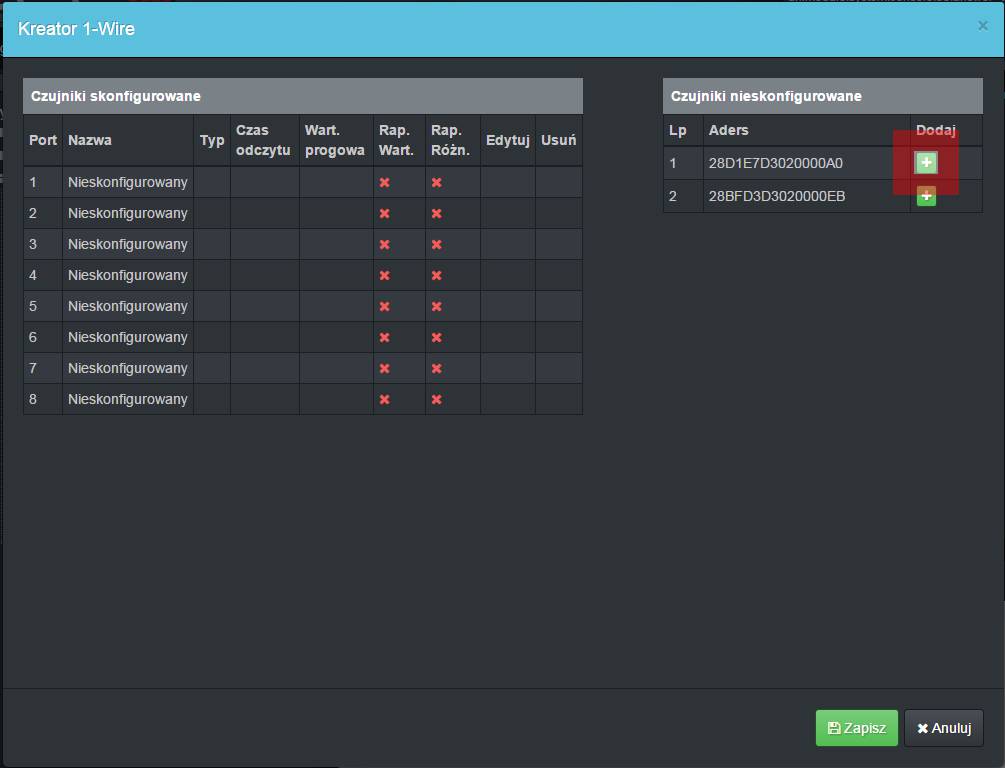
Task: Click Rap. Wart. red X for port 6
Action: pyautogui.click(x=384, y=338)
